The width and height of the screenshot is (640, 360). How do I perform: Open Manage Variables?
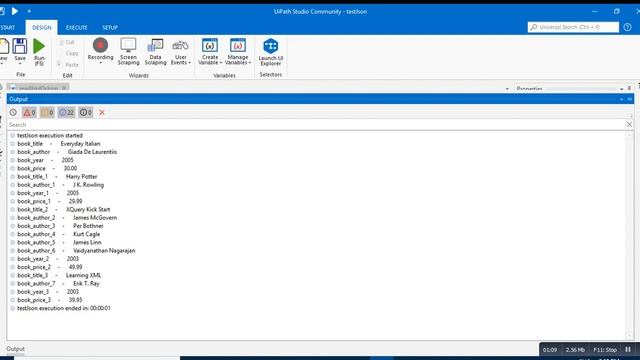pyautogui.click(x=238, y=51)
